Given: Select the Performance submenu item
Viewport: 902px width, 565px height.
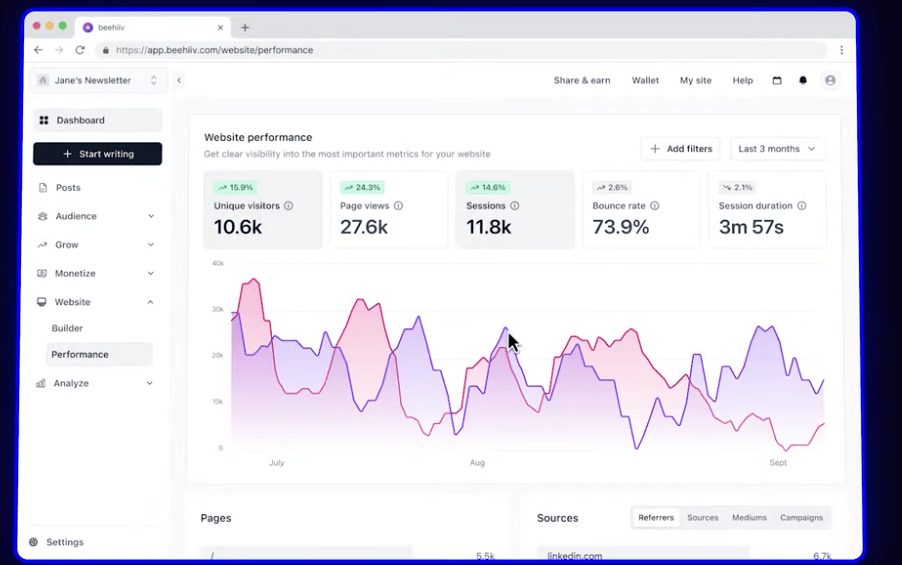Looking at the screenshot, I should click(x=99, y=354).
